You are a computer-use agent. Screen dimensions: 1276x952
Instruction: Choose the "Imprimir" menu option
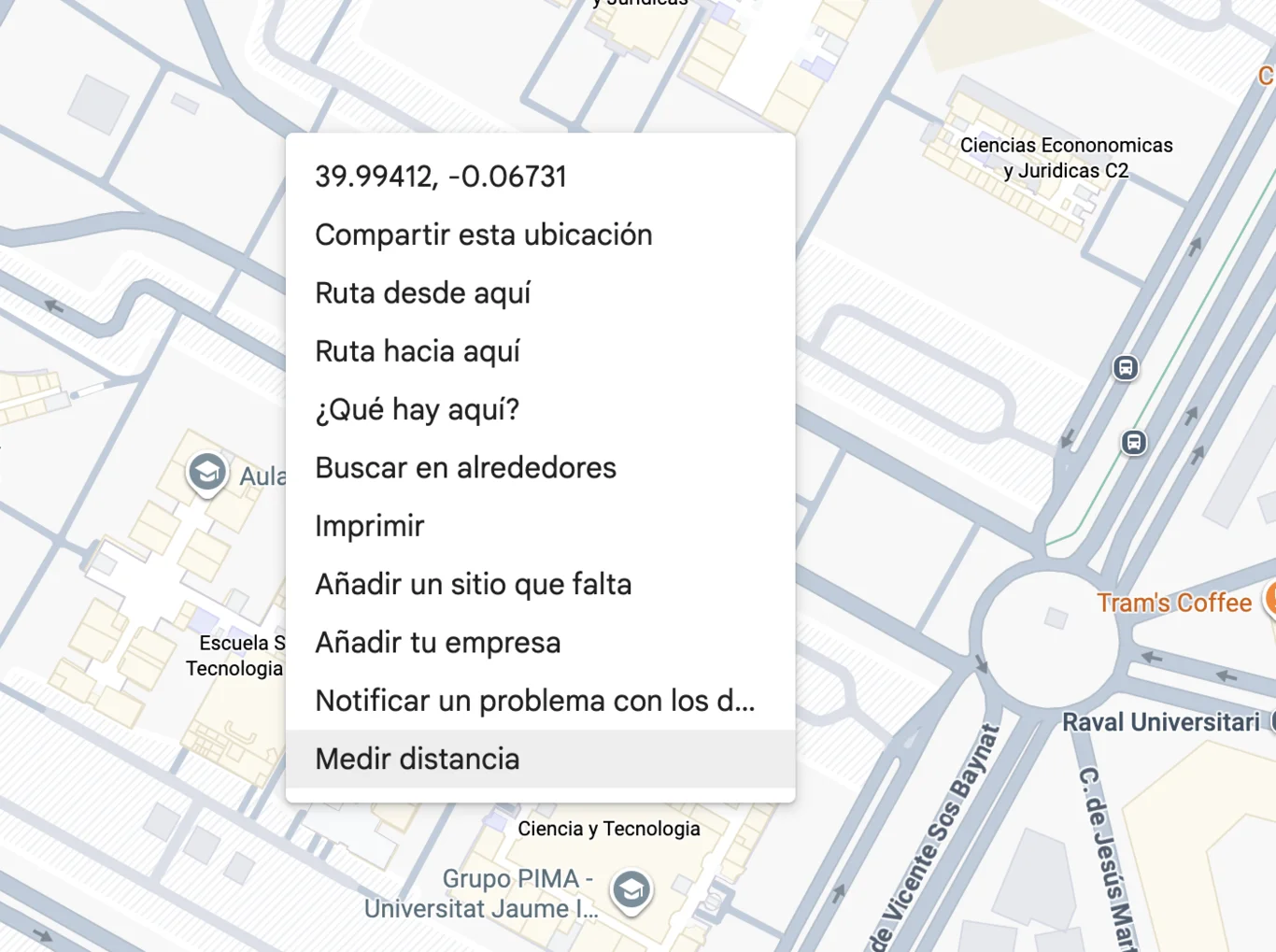click(x=369, y=525)
